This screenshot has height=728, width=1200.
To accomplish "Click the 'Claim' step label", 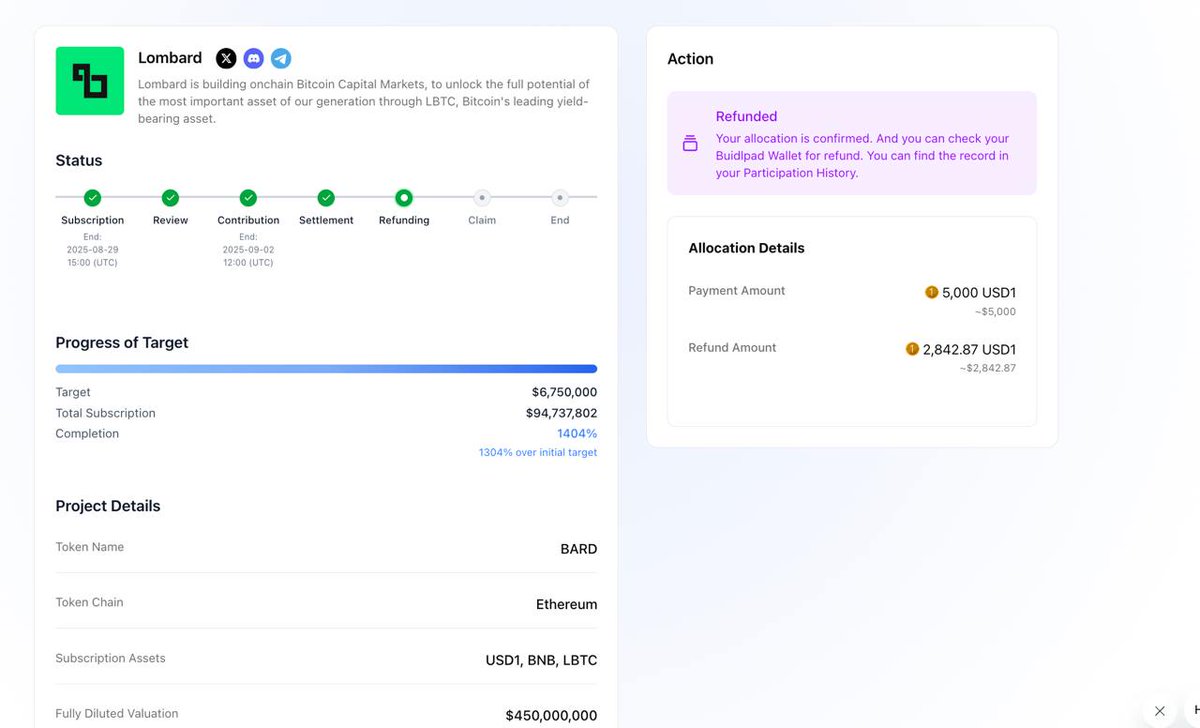I will point(482,220).
